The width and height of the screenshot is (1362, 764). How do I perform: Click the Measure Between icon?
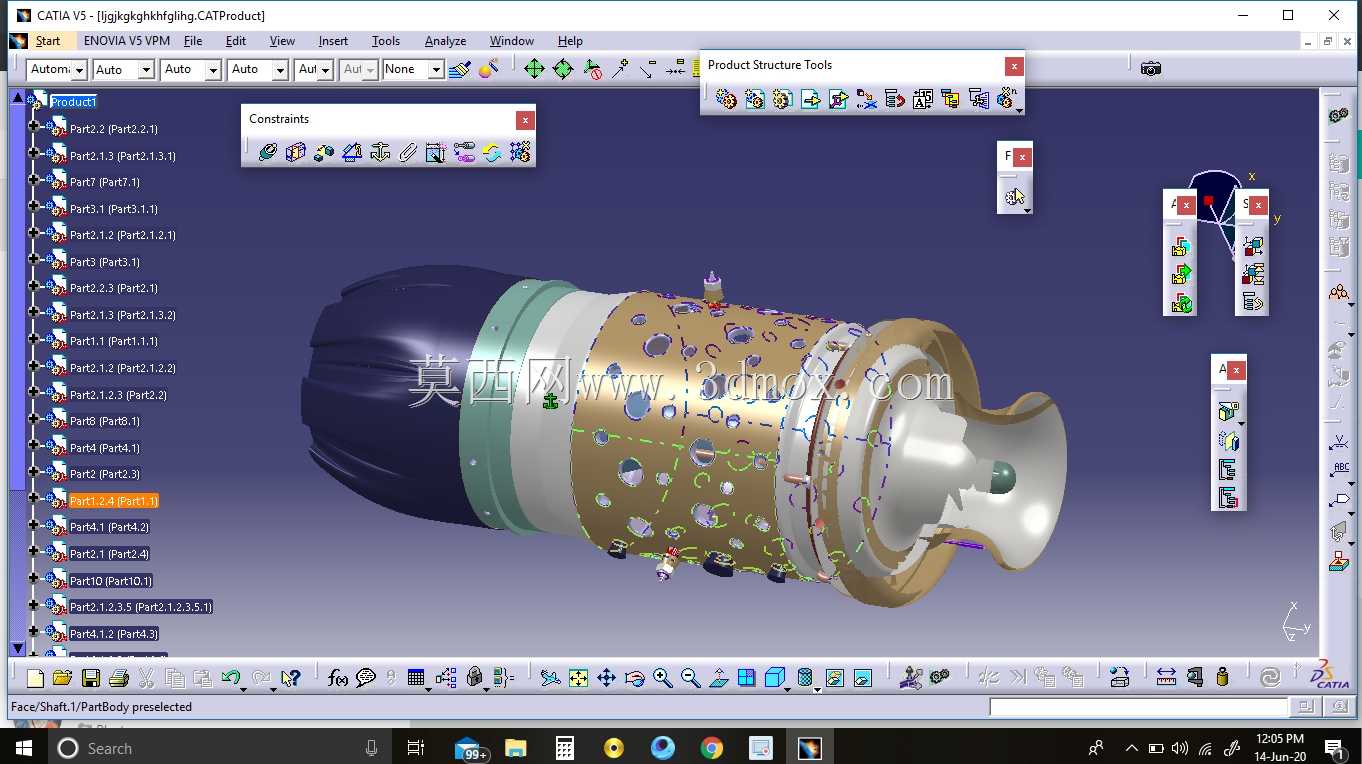(x=1166, y=678)
